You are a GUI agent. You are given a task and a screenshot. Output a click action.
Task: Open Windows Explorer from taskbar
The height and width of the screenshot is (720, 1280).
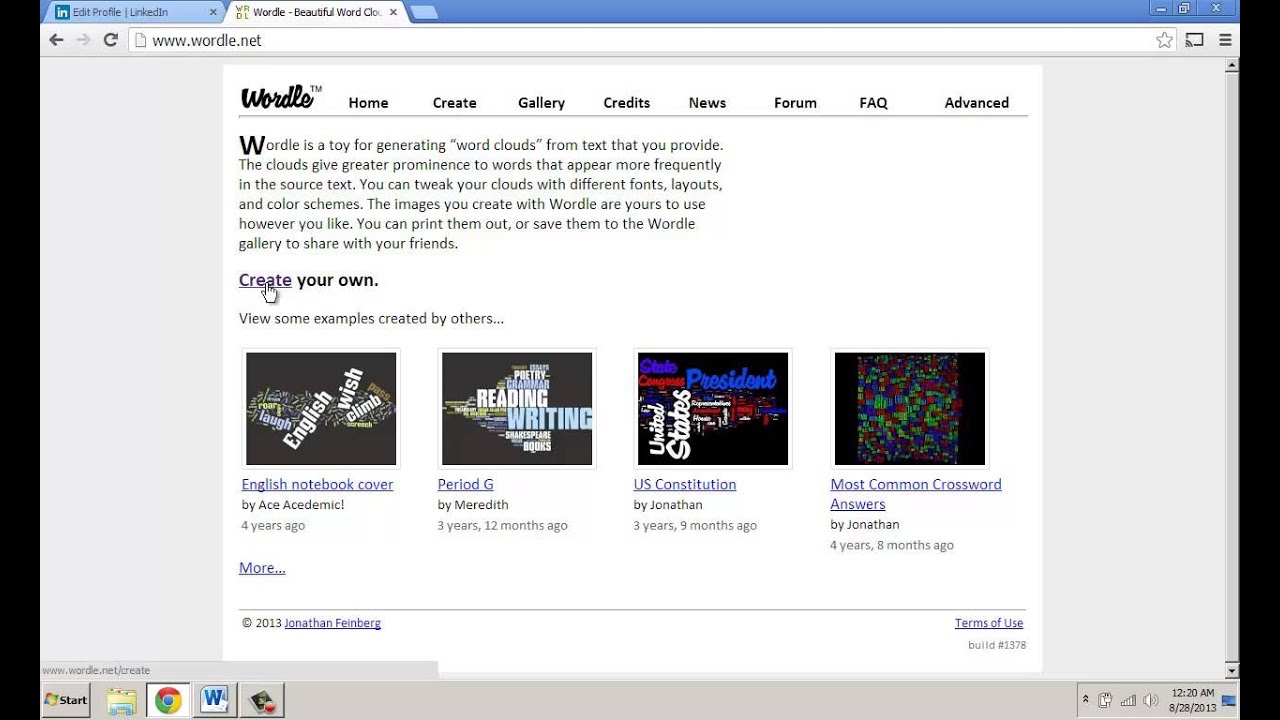pyautogui.click(x=121, y=700)
